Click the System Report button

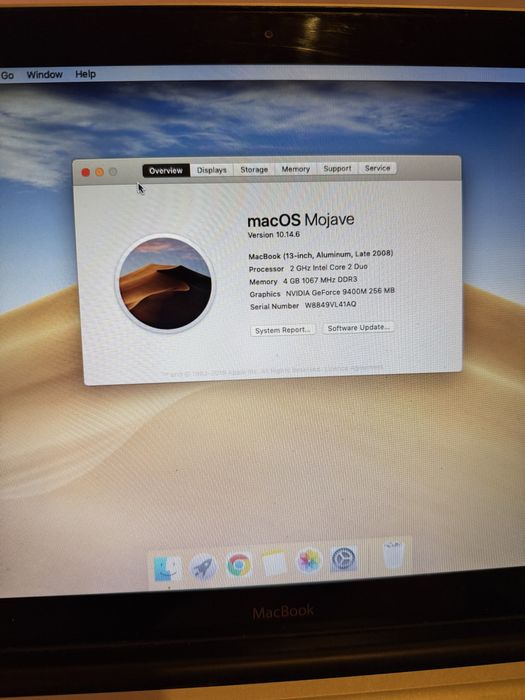coord(283,330)
